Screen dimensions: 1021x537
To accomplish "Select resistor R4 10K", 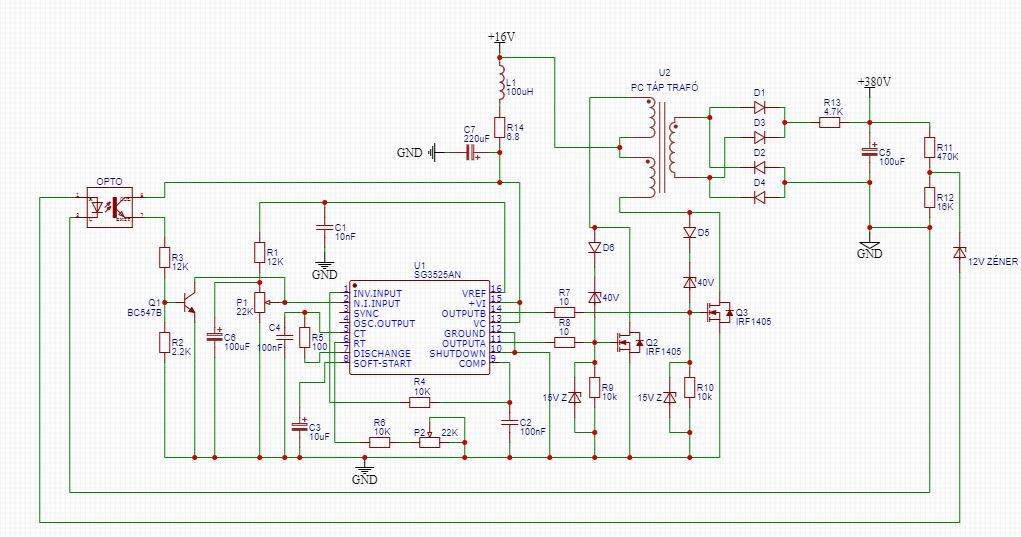I will [x=420, y=403].
